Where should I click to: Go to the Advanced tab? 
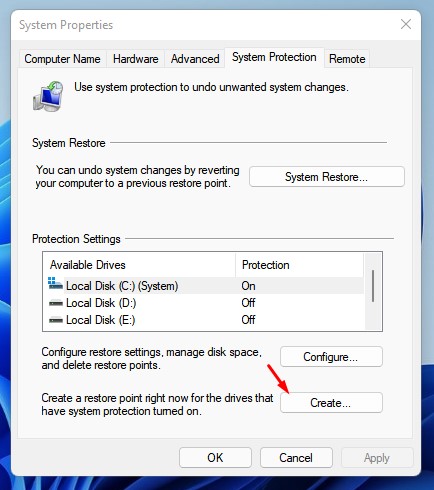[x=195, y=59]
